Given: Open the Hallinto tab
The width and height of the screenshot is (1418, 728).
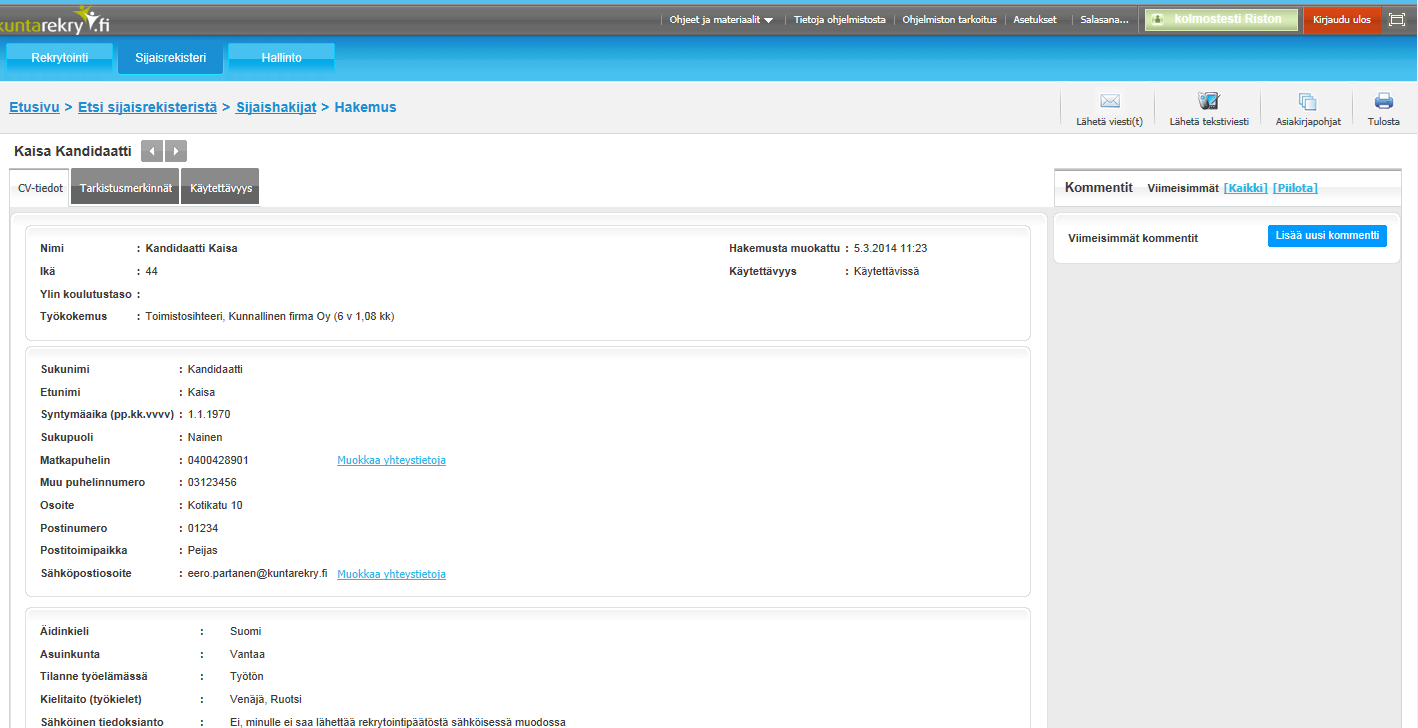Looking at the screenshot, I should point(281,58).
